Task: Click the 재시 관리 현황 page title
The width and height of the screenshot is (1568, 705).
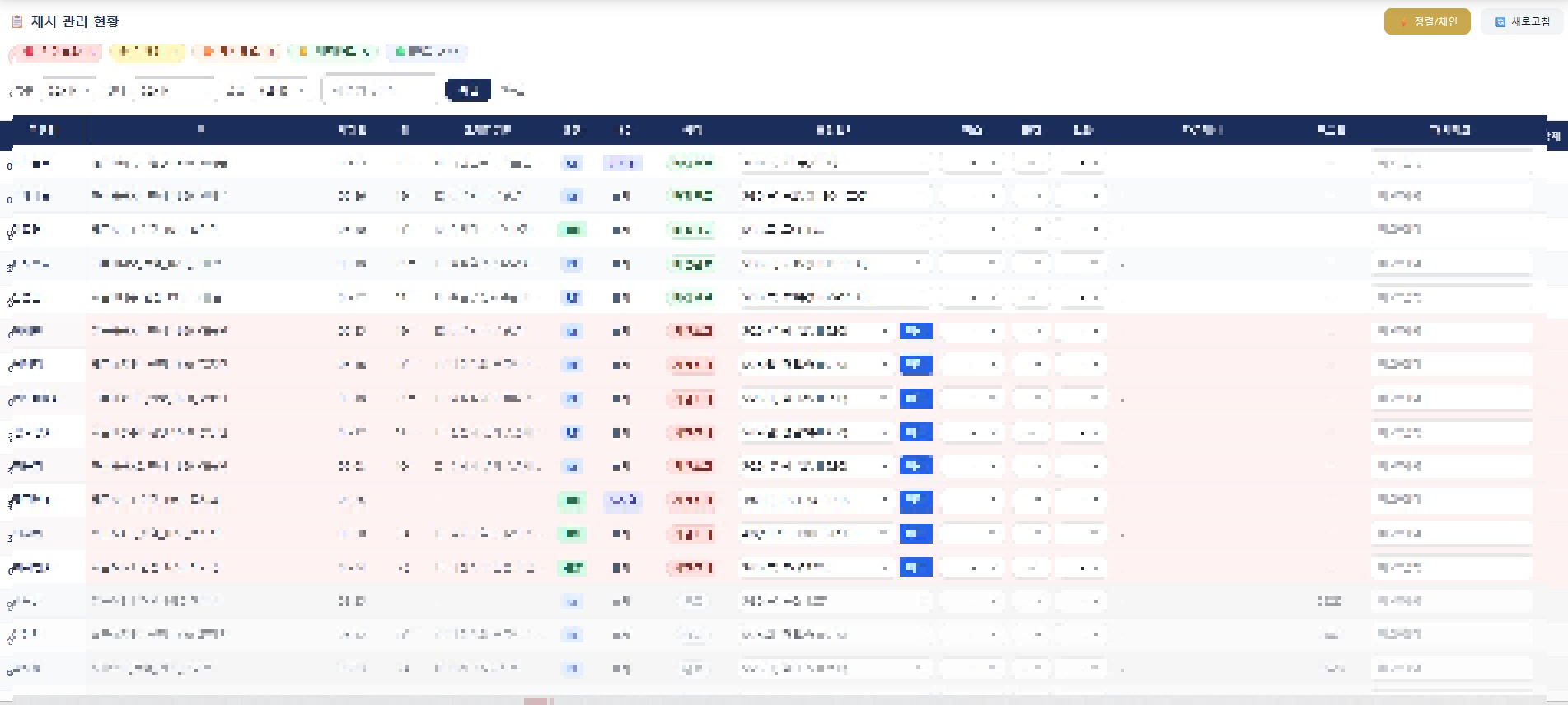Action: pyautogui.click(x=75, y=21)
